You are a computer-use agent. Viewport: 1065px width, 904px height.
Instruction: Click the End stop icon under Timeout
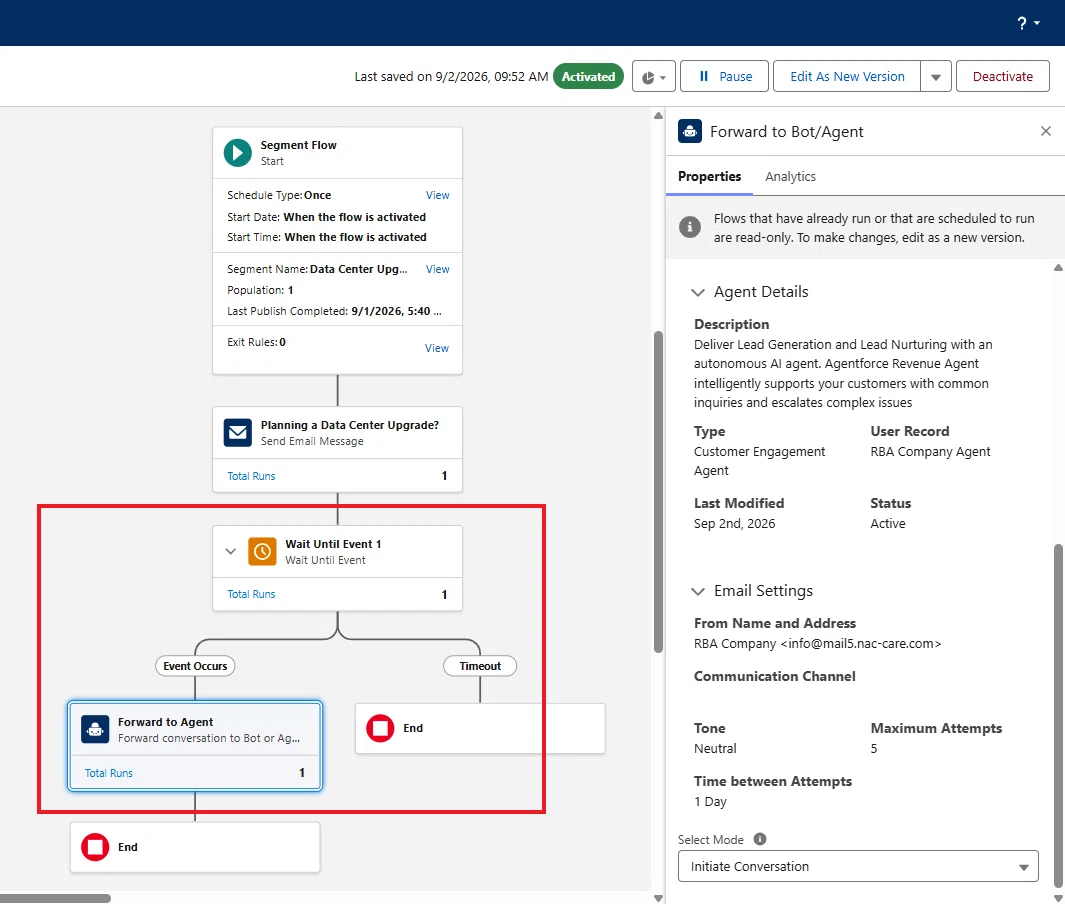point(380,728)
